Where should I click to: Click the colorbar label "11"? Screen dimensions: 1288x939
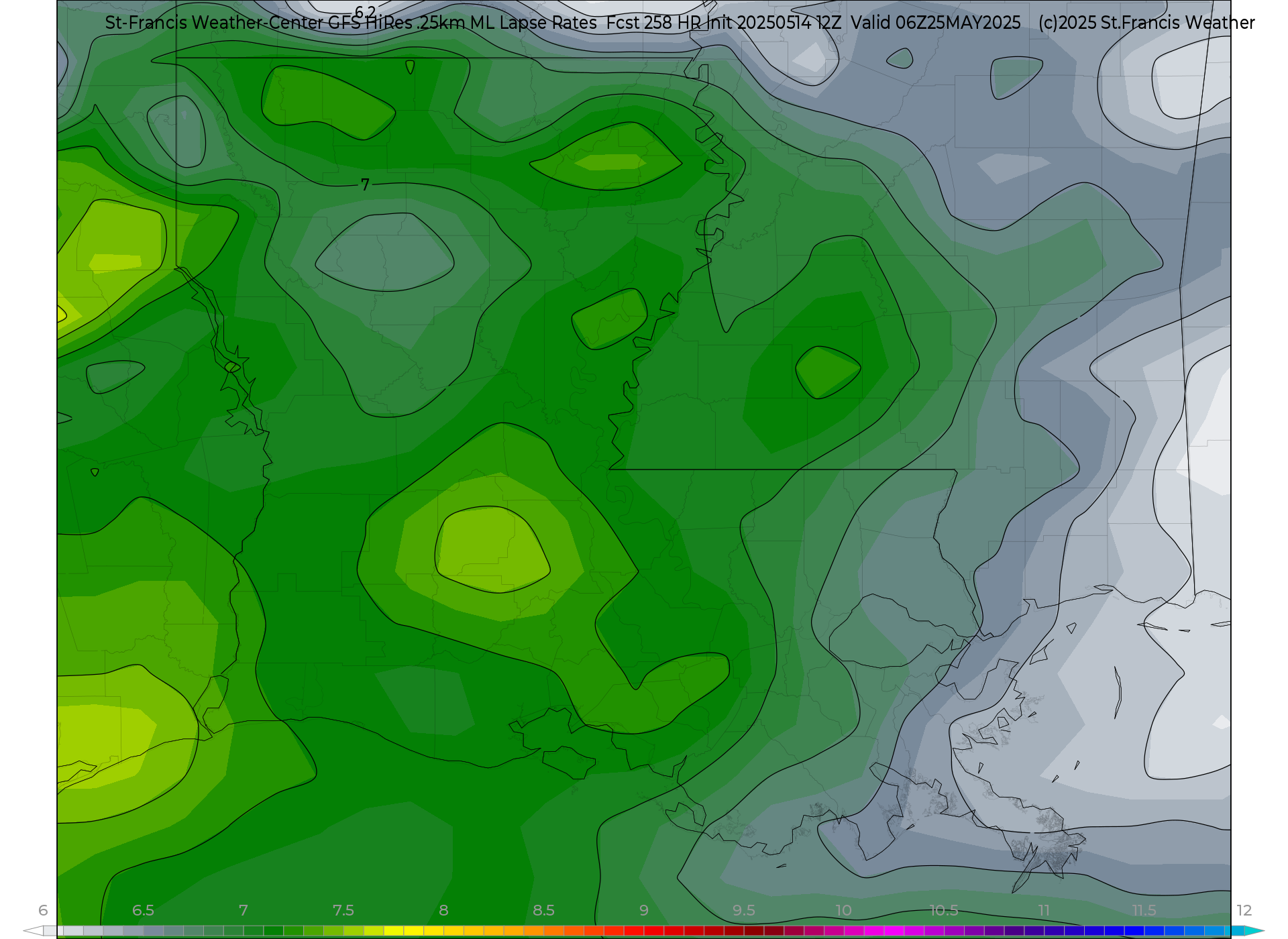1044,910
